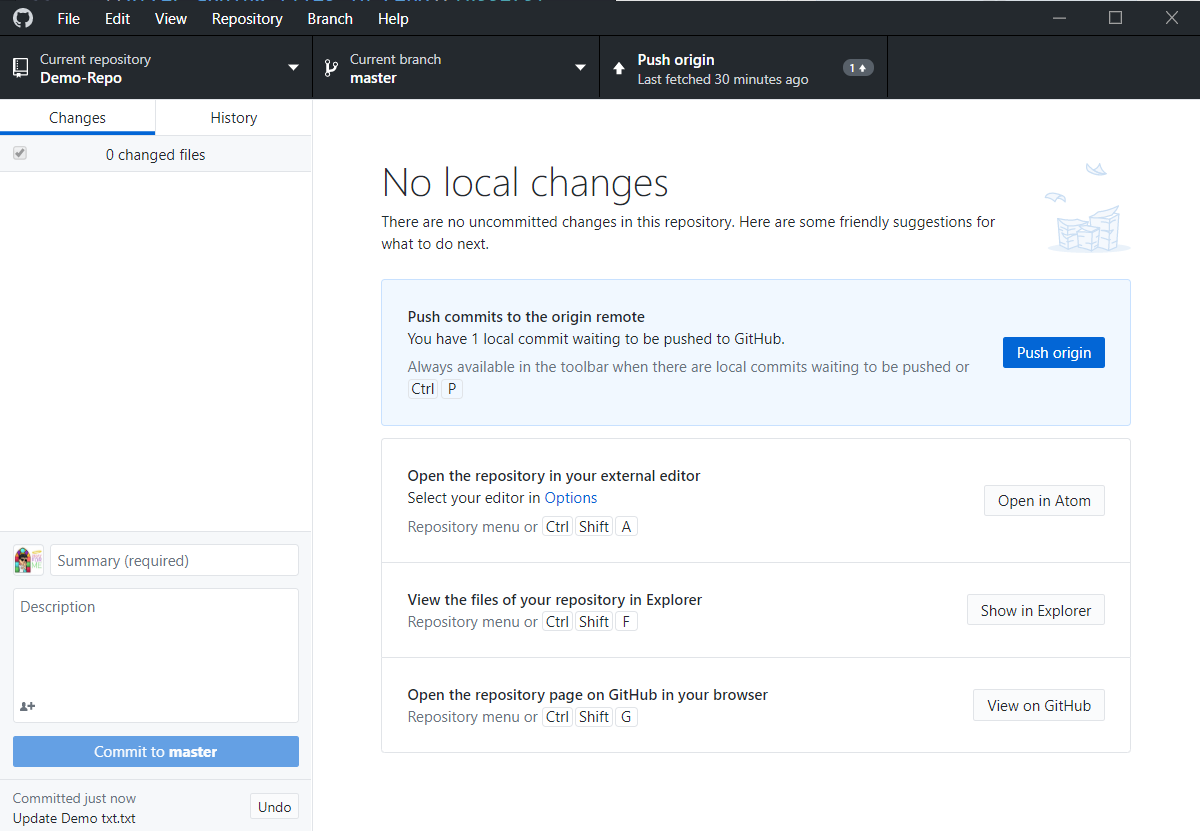The width and height of the screenshot is (1200, 831).
Task: Expand the Current branch dropdown arrow
Action: click(x=580, y=68)
